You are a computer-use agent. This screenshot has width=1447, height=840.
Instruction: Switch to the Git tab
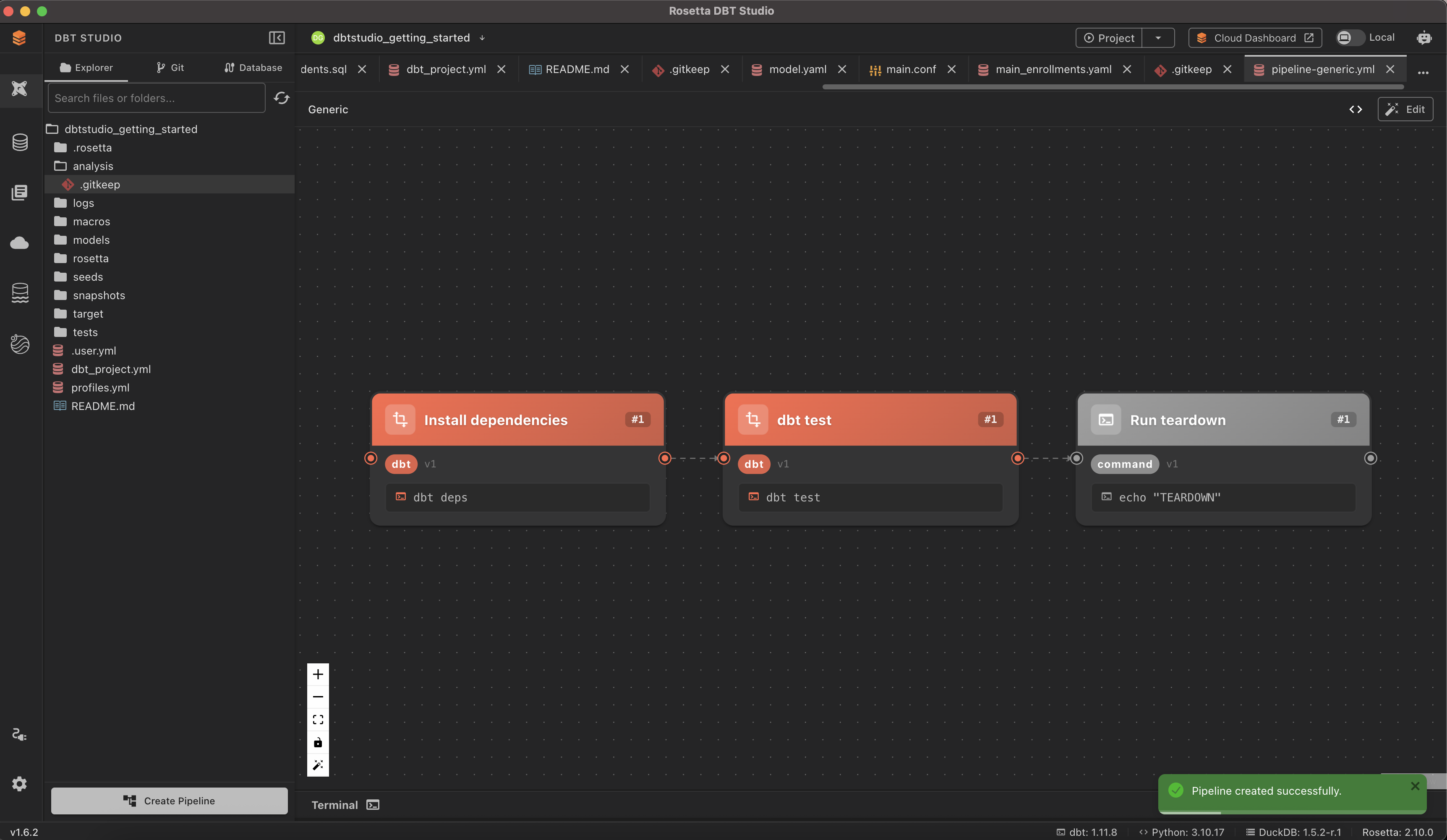point(170,68)
